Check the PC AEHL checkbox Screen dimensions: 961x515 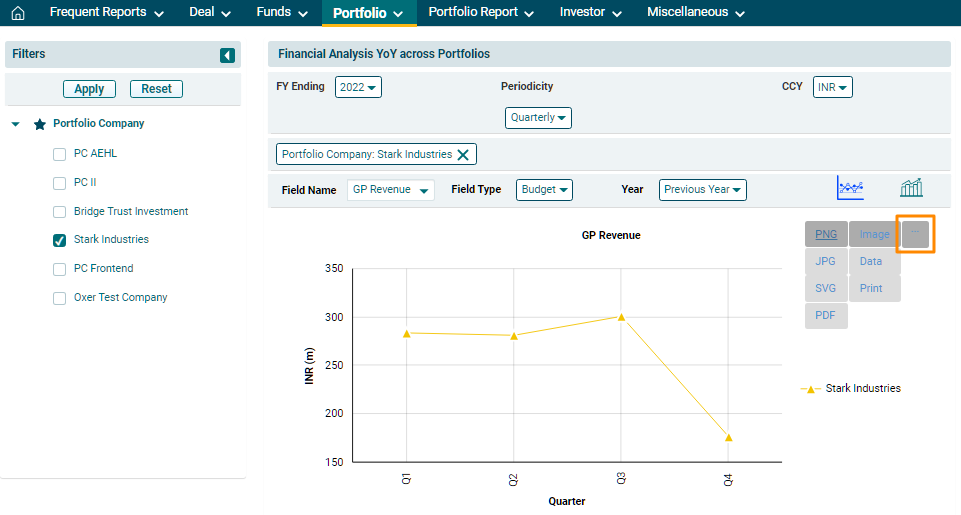(x=59, y=155)
